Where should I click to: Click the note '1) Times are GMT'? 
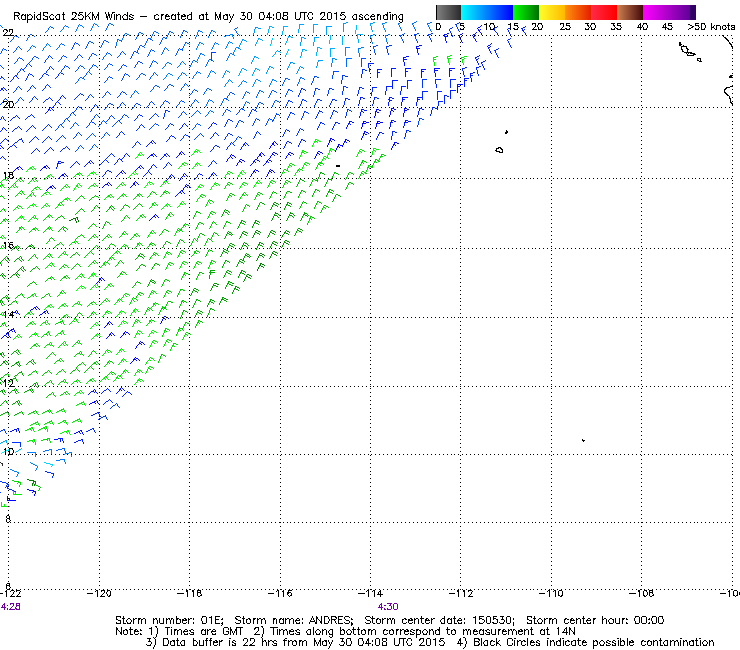(196, 632)
